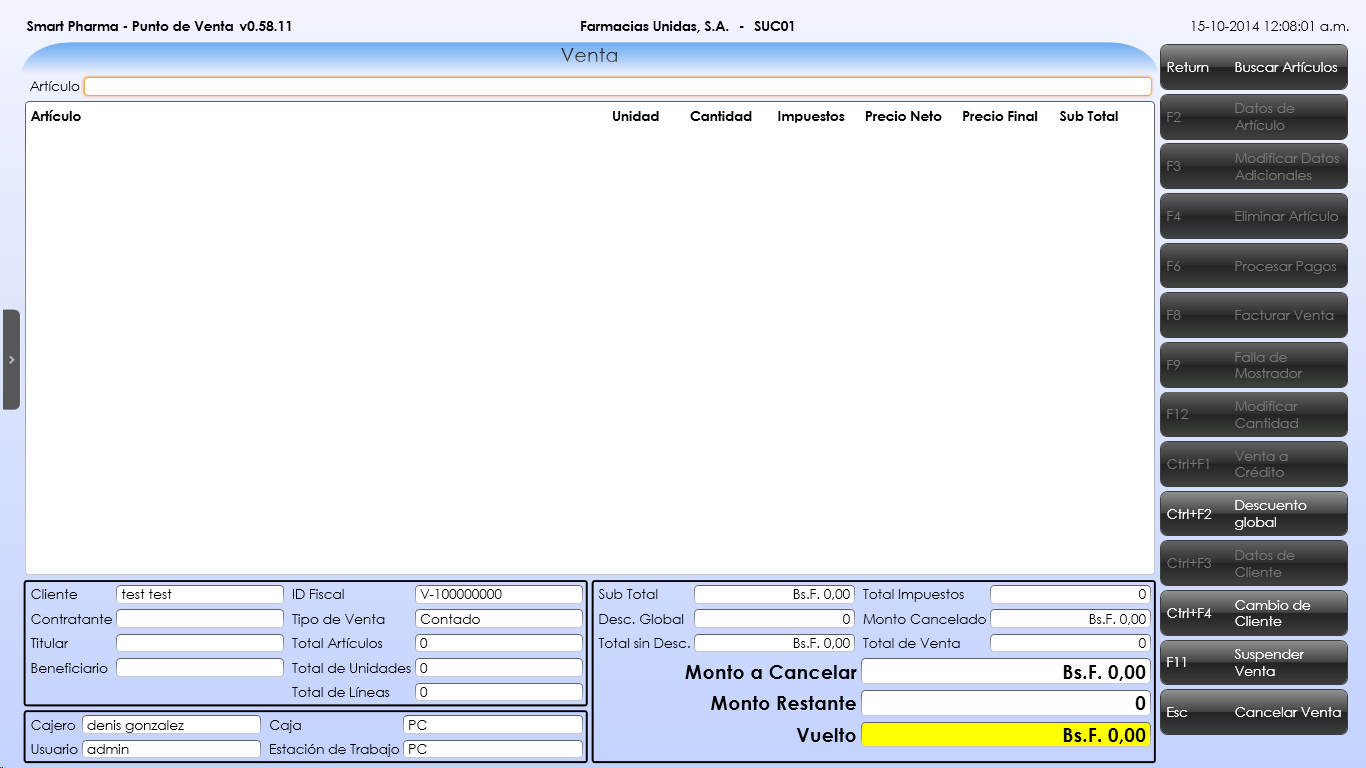Click the Total sin Desc. field

point(774,643)
